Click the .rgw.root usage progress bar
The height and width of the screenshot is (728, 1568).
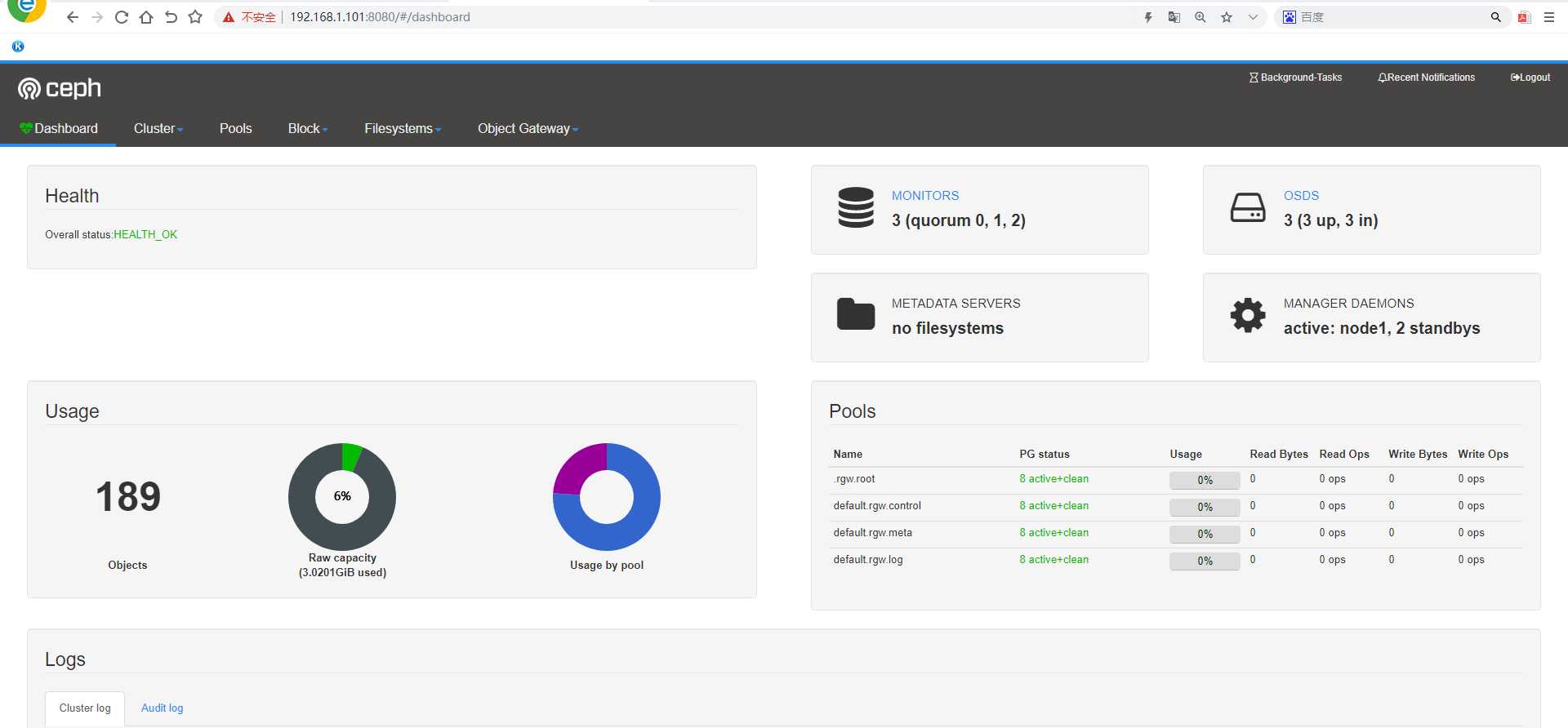click(1205, 480)
